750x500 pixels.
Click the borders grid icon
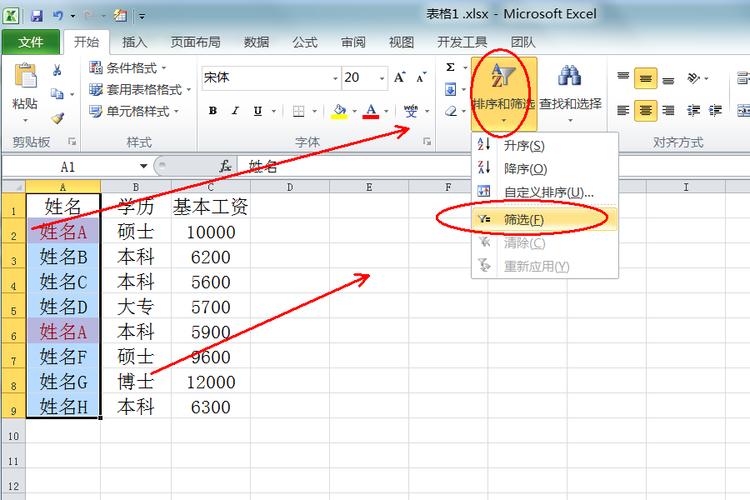[x=298, y=111]
